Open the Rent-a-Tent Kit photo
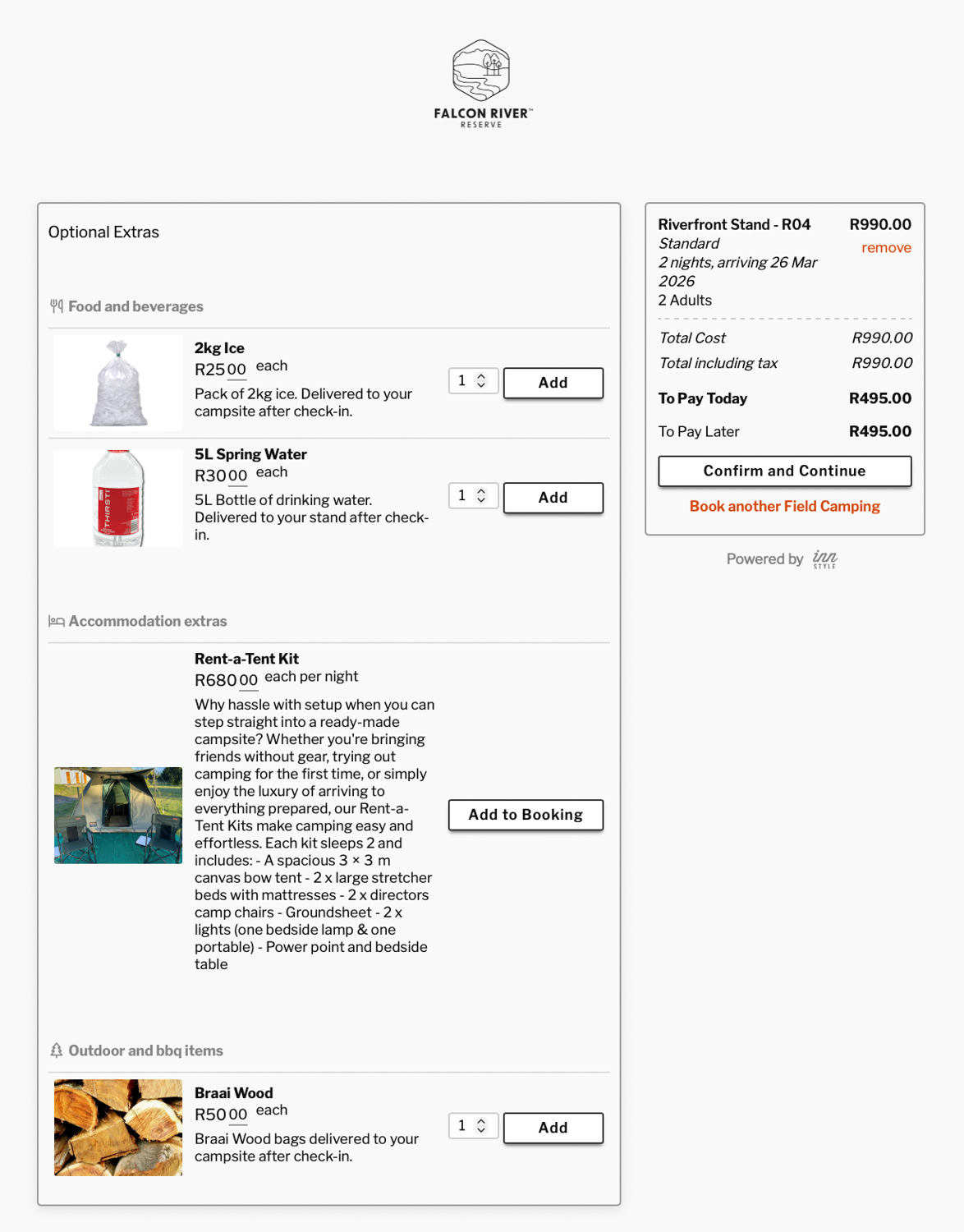Image resolution: width=964 pixels, height=1232 pixels. [118, 816]
